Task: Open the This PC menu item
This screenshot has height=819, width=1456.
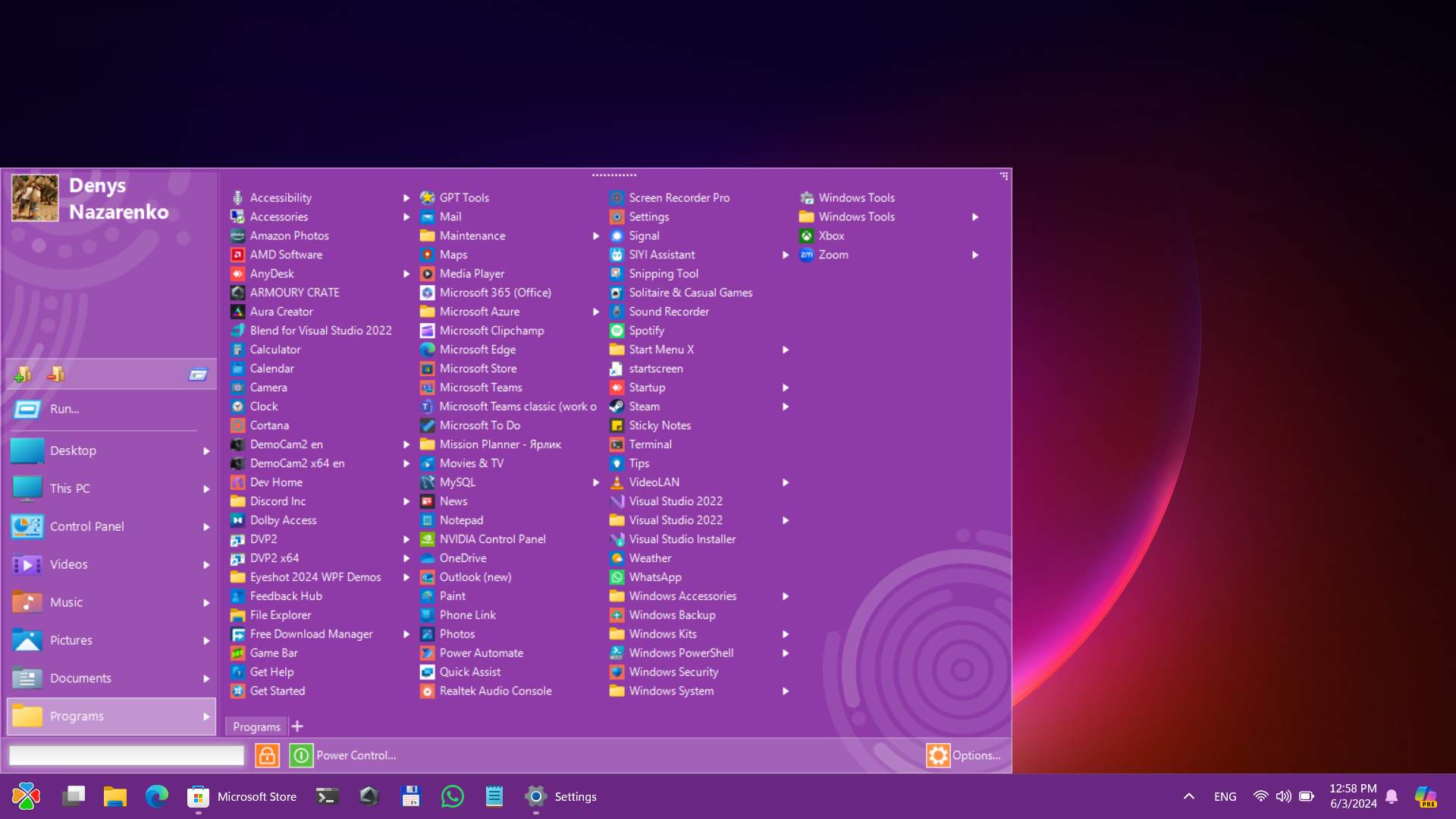Action: pos(111,488)
